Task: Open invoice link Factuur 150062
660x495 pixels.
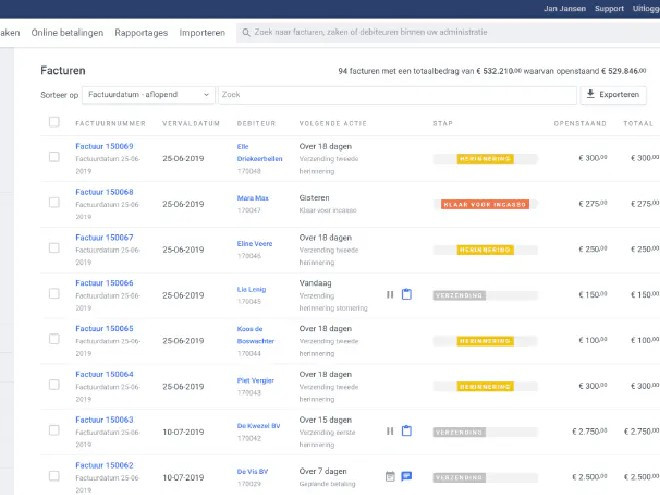Action: click(x=104, y=465)
